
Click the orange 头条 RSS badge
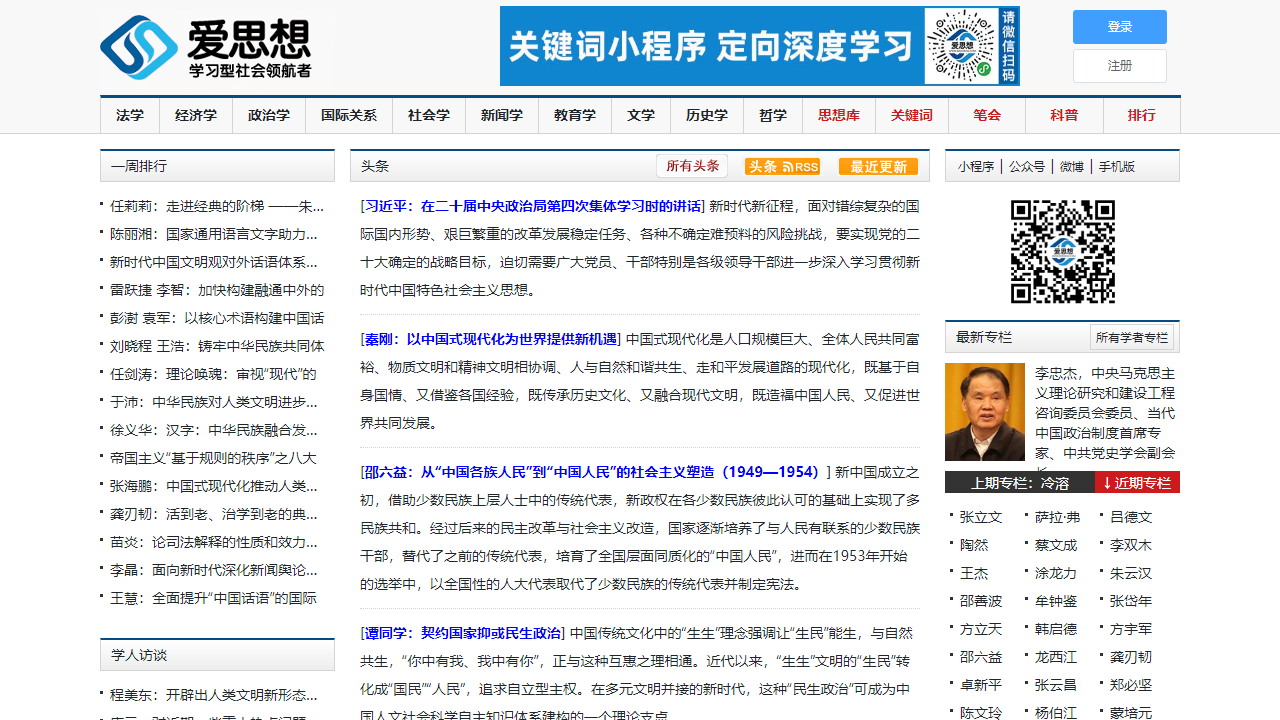pyautogui.click(x=781, y=166)
